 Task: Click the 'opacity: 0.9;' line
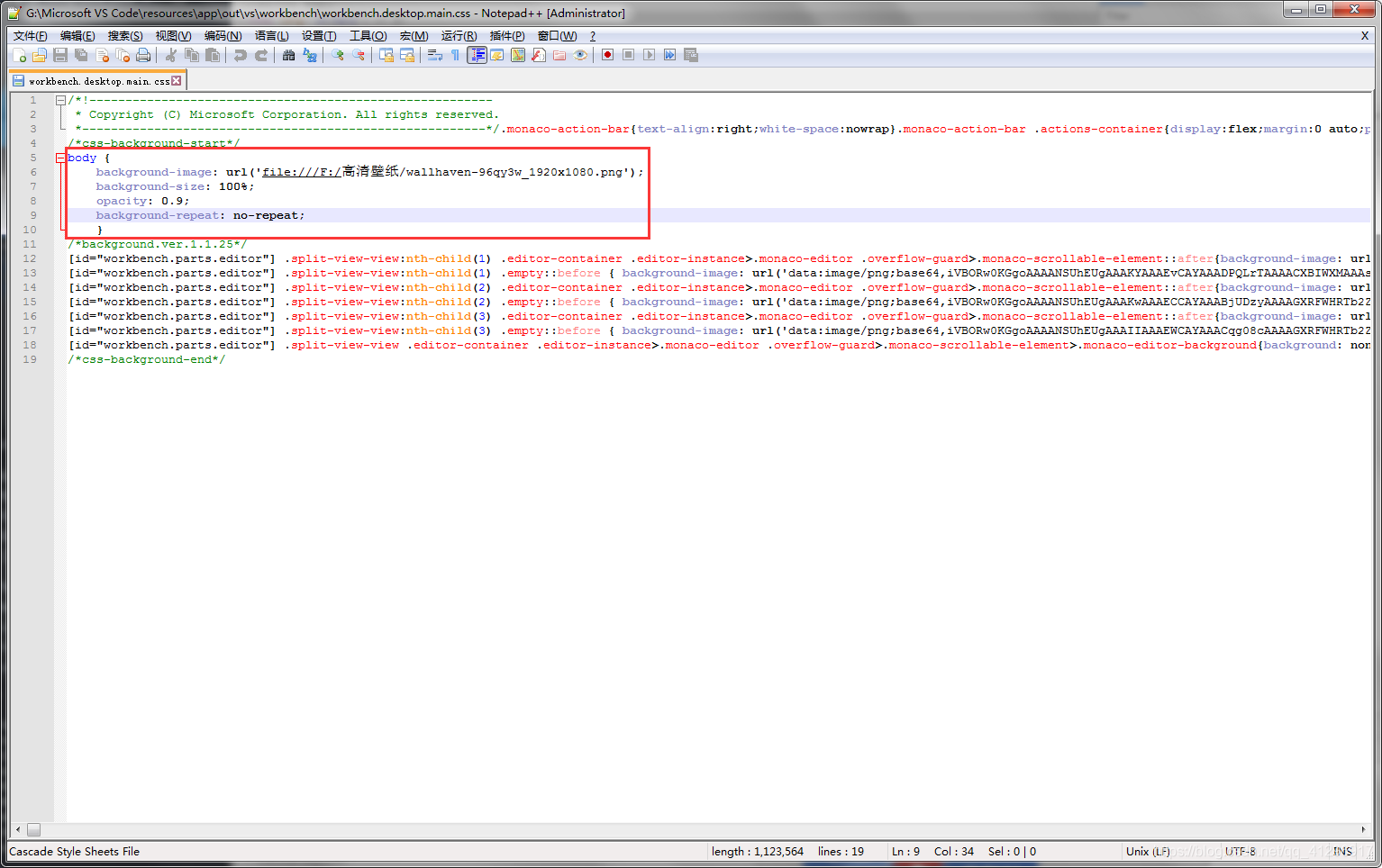coord(142,201)
